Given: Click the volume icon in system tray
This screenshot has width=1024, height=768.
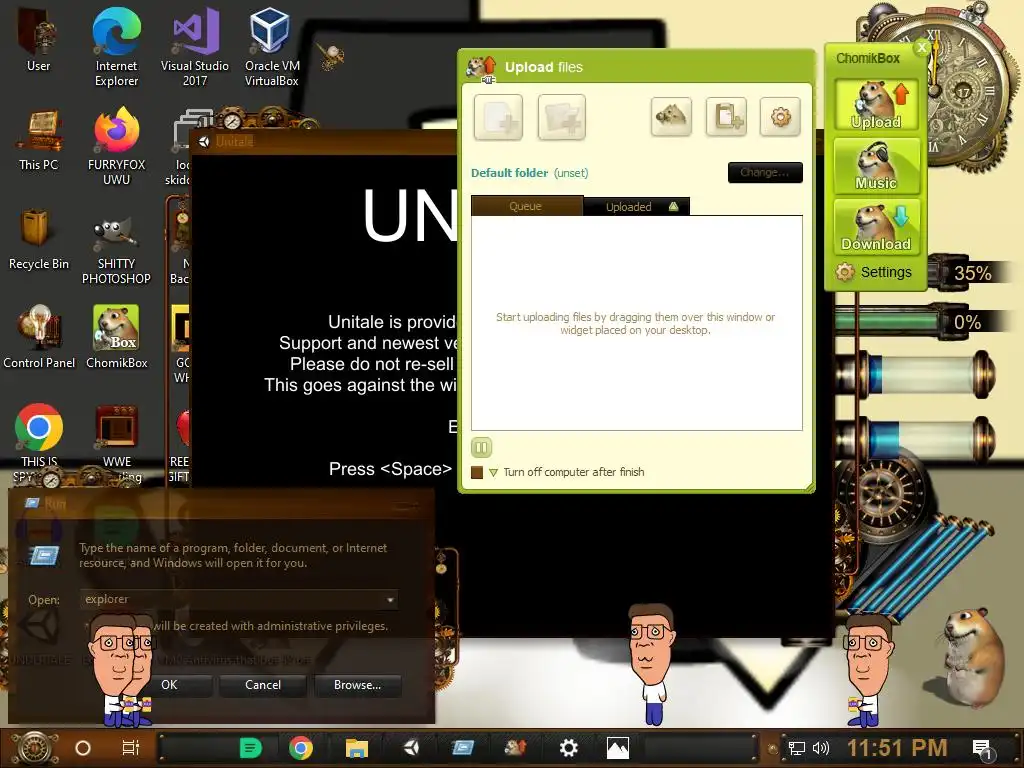Looking at the screenshot, I should pos(820,748).
